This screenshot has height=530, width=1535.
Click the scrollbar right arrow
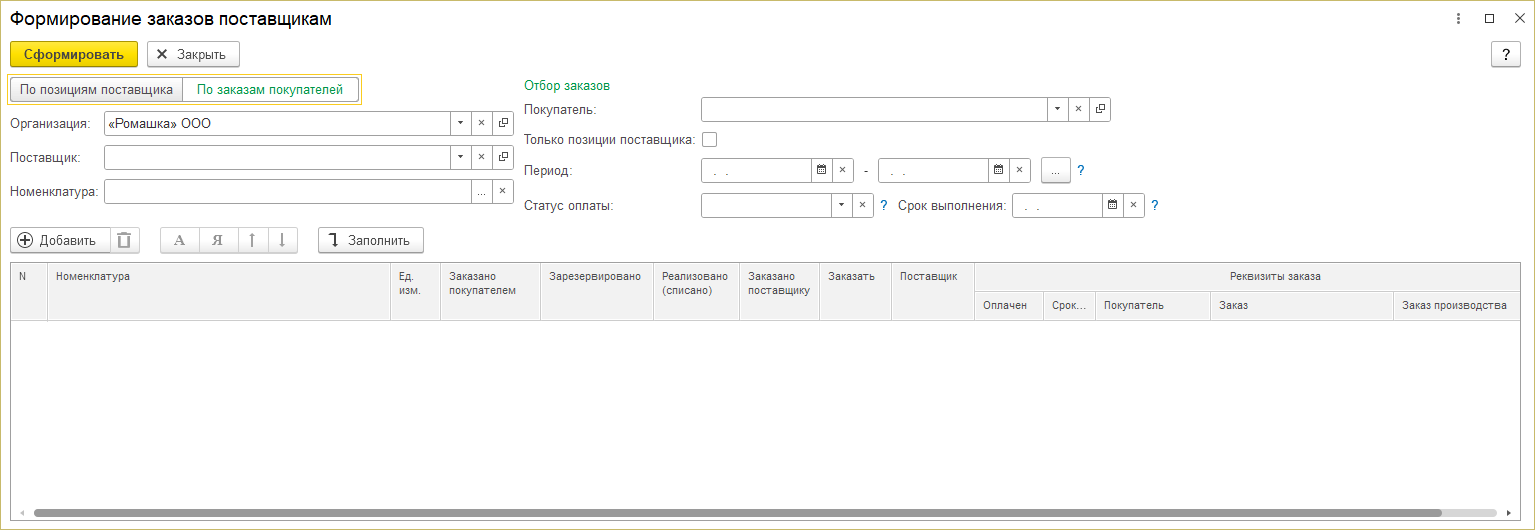coord(1510,513)
